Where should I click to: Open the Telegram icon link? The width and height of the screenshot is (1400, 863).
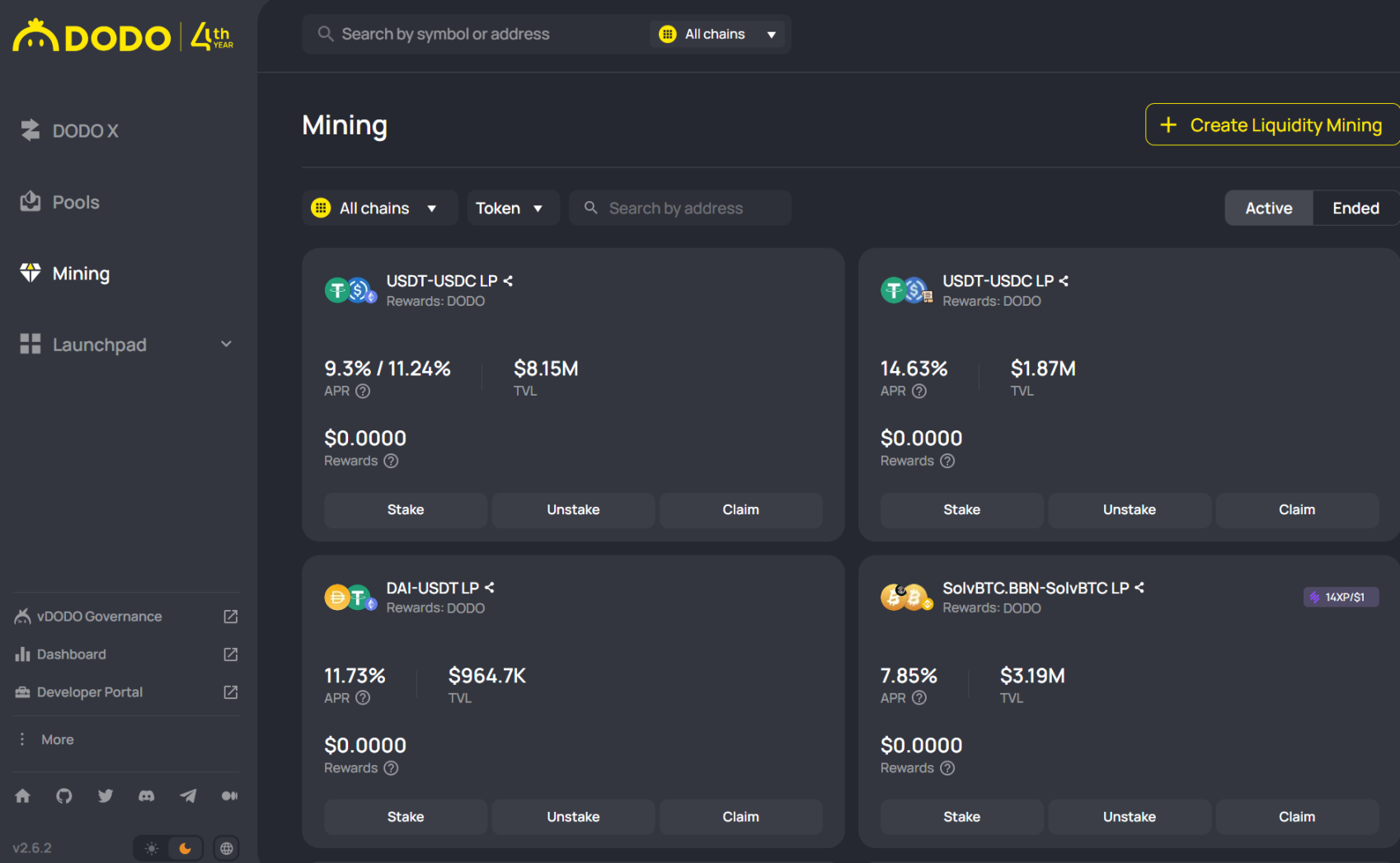coord(188,795)
